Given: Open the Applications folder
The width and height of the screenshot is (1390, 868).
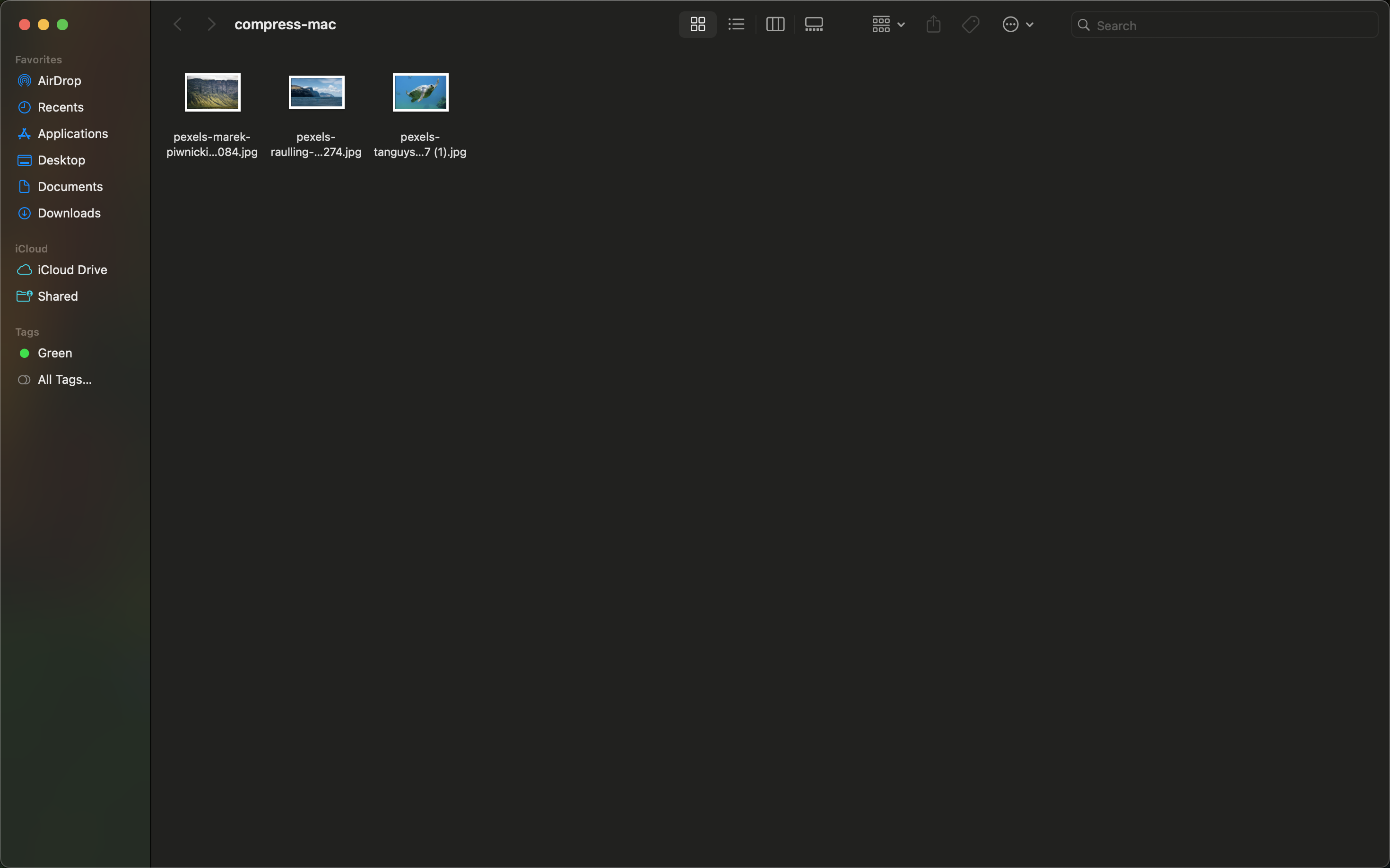Looking at the screenshot, I should click(73, 133).
